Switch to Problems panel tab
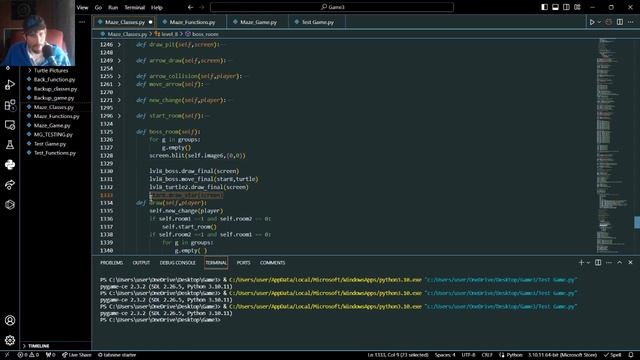Screen dimensions: 640x360 tap(111, 263)
